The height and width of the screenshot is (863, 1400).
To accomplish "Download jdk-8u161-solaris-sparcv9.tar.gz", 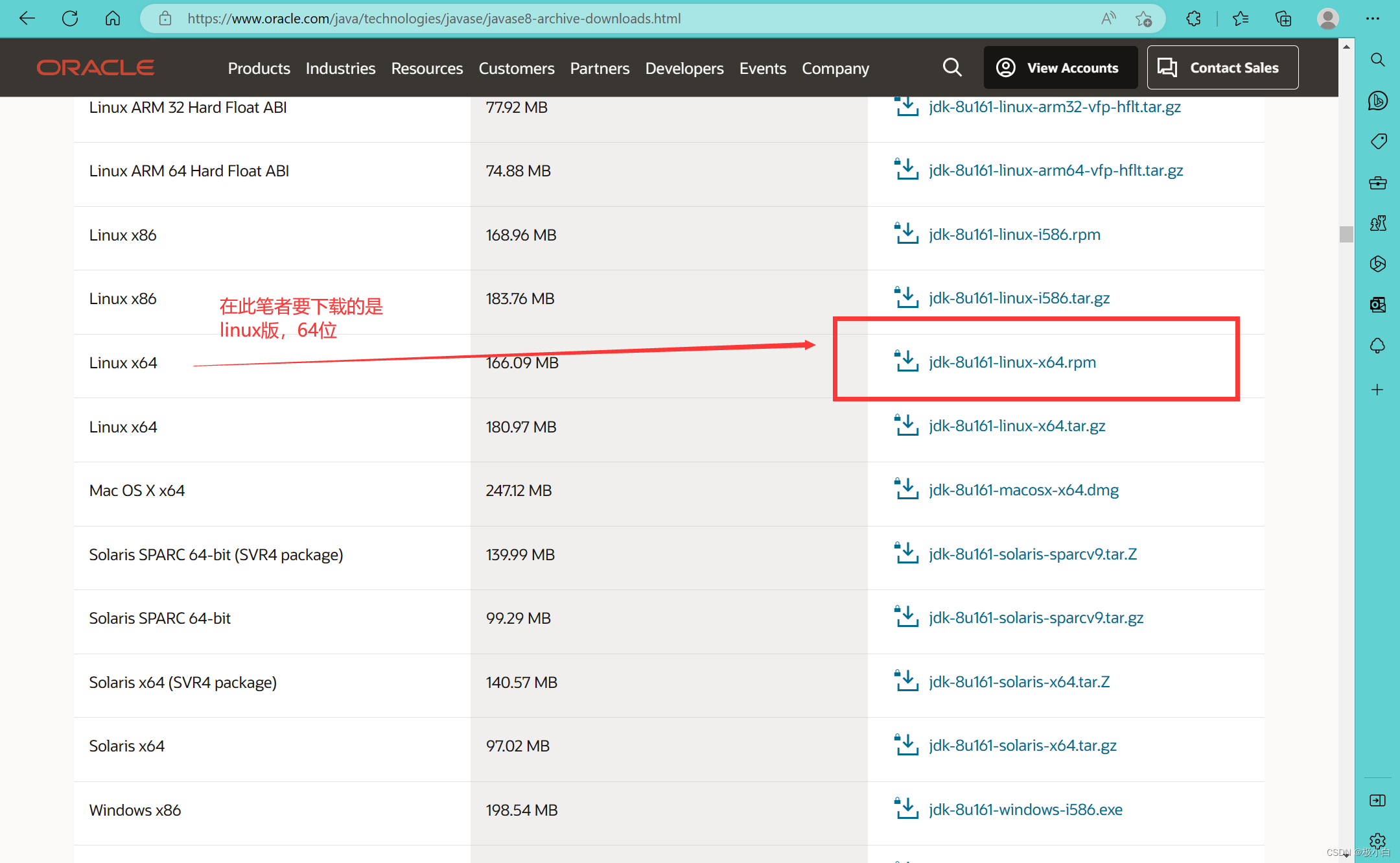I will click(1036, 617).
